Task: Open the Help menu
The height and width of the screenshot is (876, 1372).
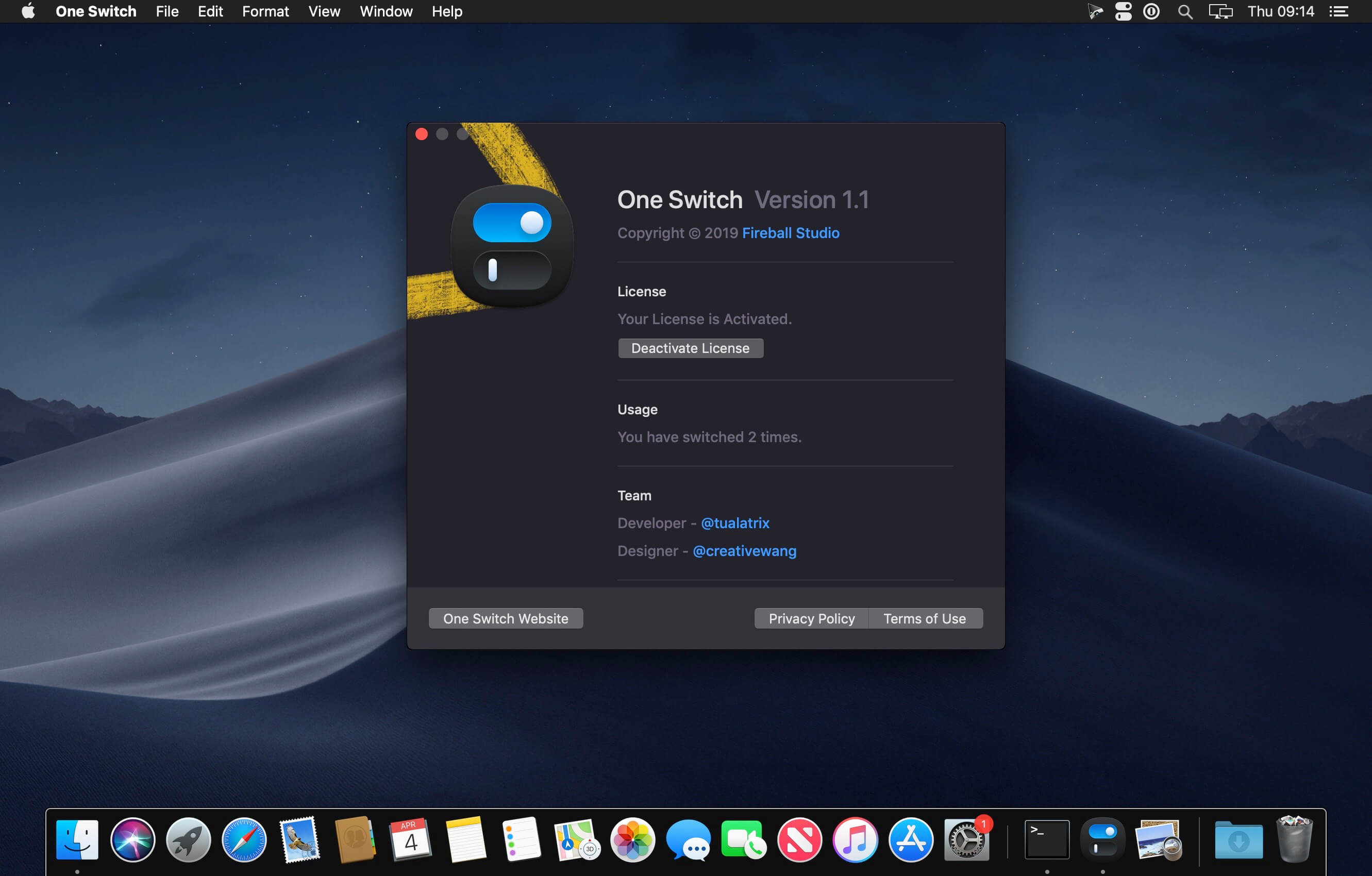Action: coord(447,11)
